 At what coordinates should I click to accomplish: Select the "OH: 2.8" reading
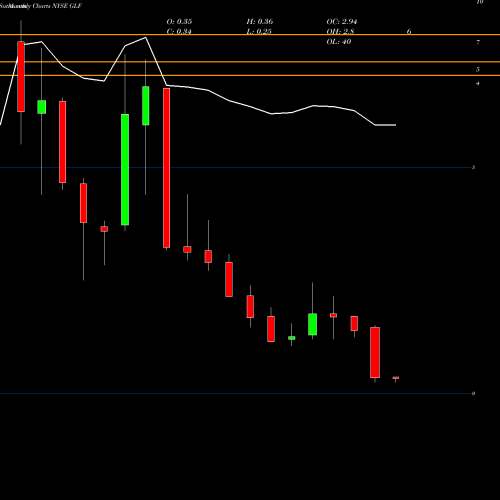[340, 32]
